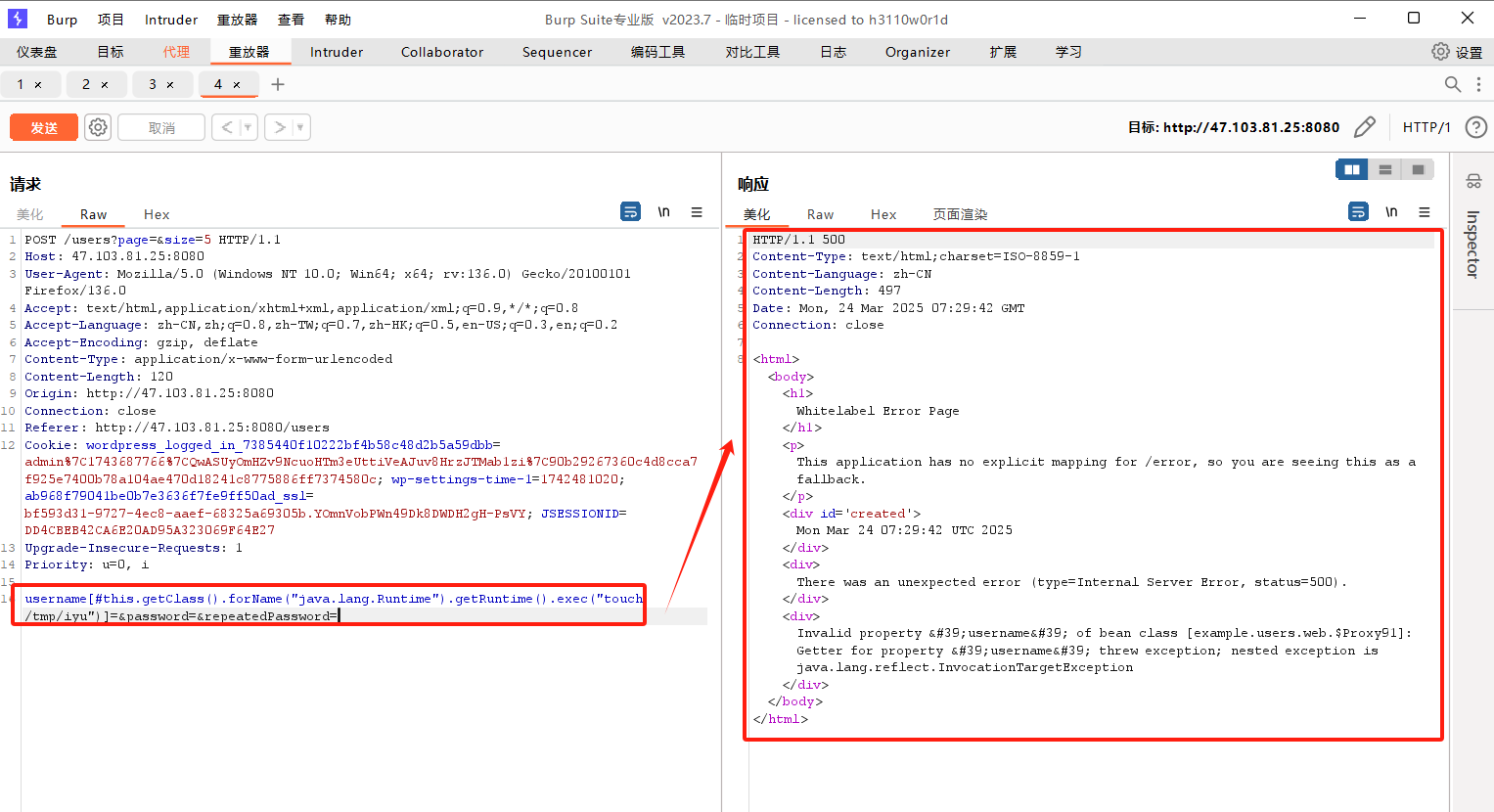Screen dimensions: 1494x812
Task: Select side-by-side layout view
Action: (1352, 169)
